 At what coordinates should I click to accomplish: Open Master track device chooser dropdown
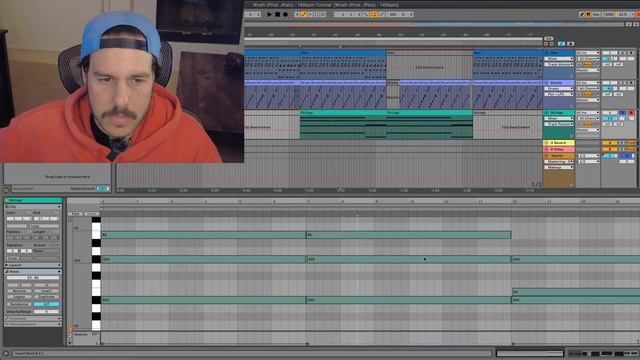pos(559,162)
